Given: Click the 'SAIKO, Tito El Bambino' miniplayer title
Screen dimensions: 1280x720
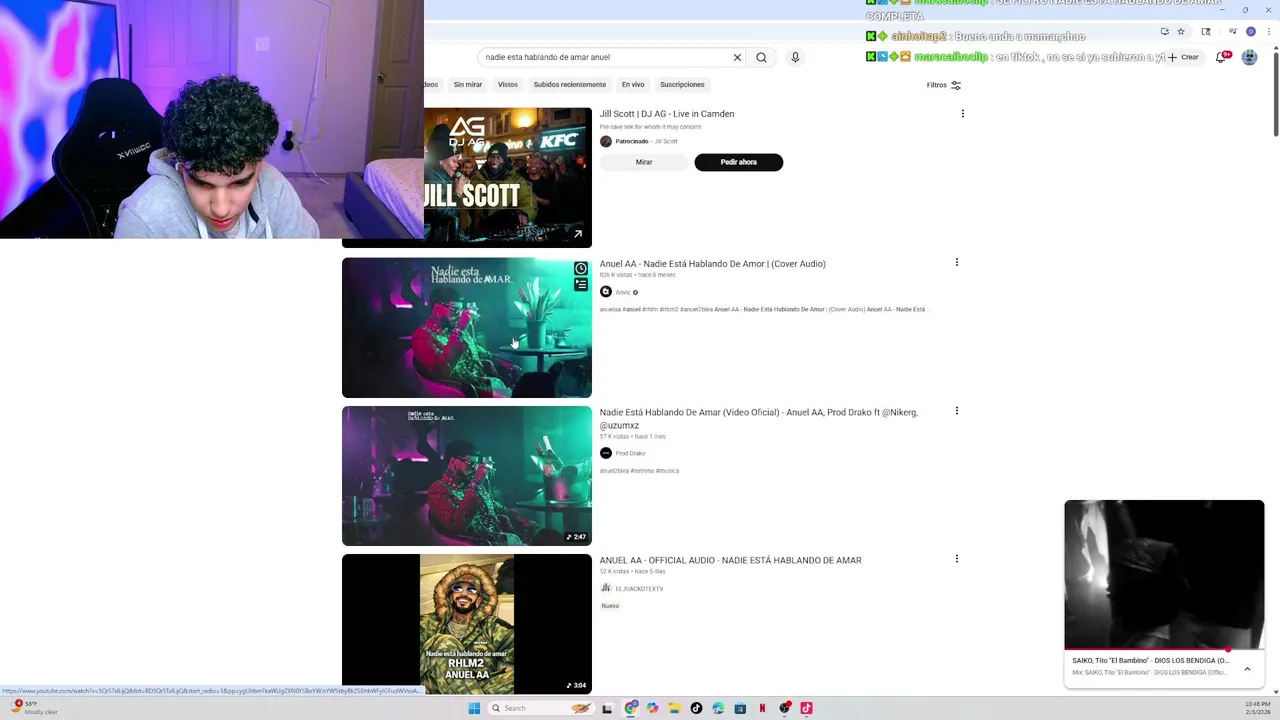Looking at the screenshot, I should tap(1150, 661).
